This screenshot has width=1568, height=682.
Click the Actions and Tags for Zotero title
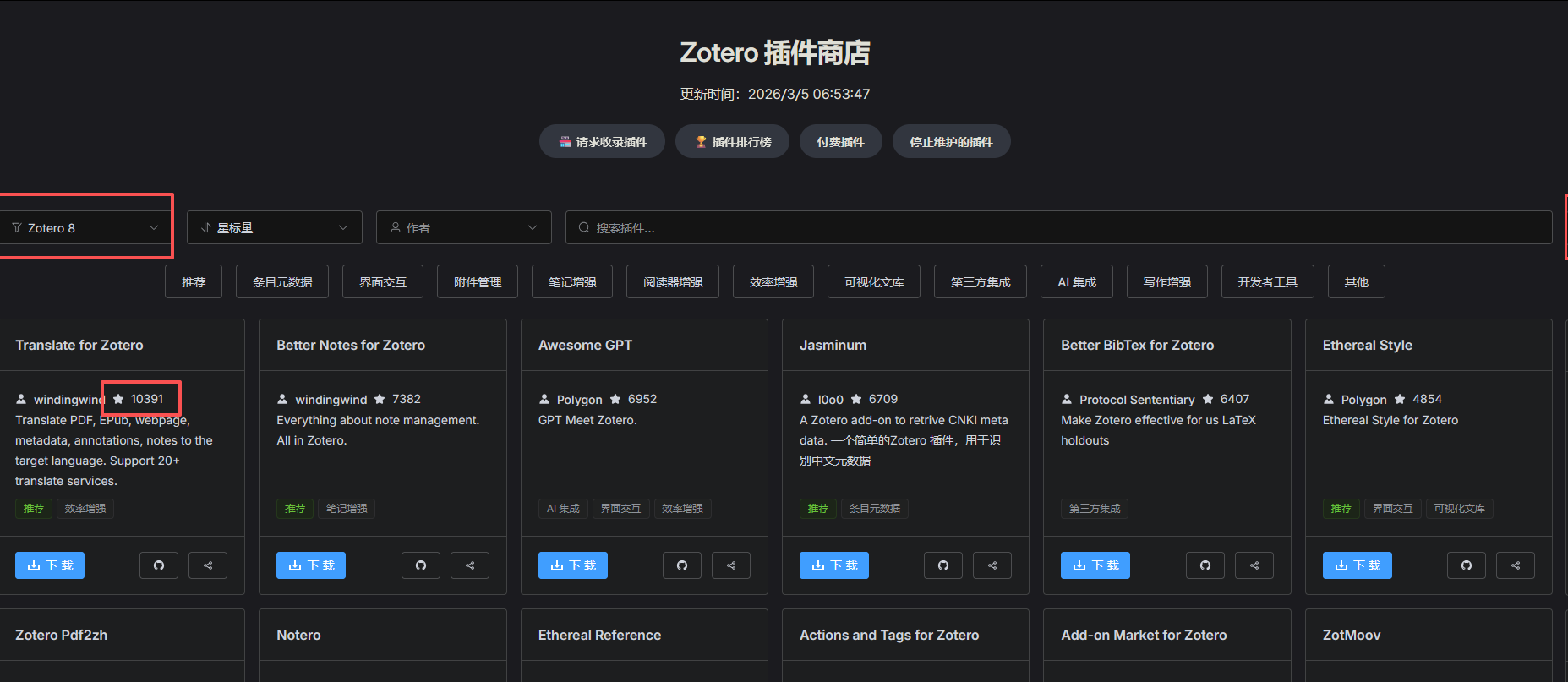point(889,635)
